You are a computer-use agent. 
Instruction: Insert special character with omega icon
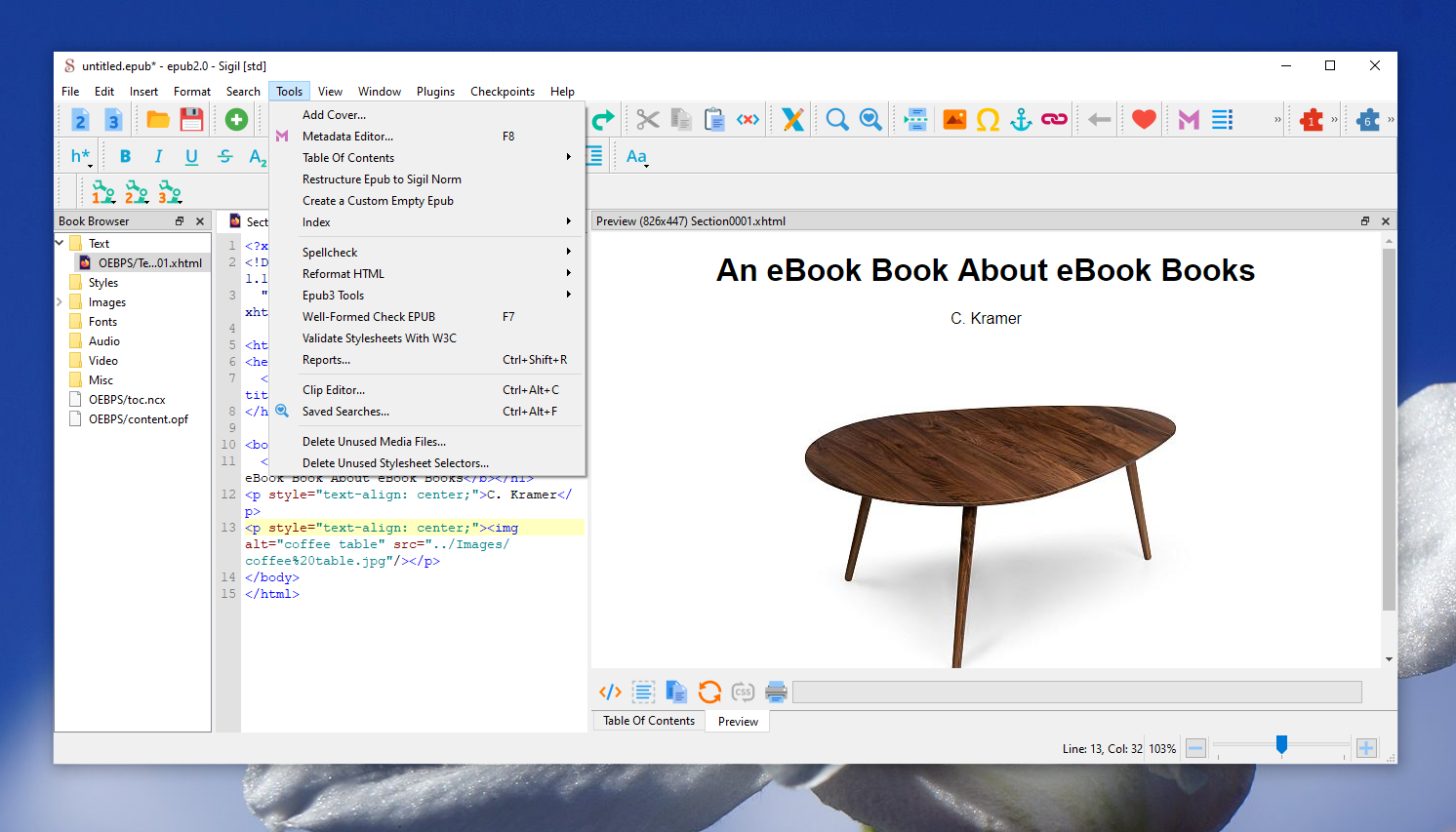[988, 120]
